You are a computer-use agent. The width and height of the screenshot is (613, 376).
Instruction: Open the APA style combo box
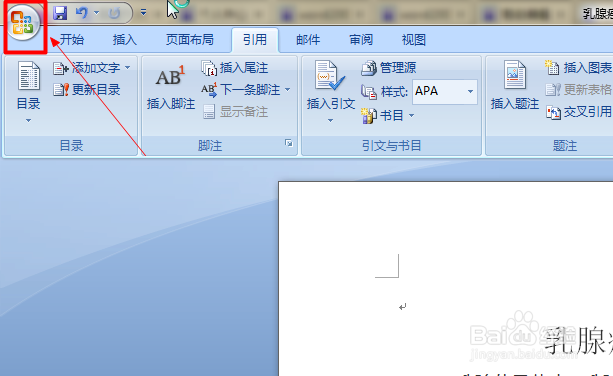445,91
